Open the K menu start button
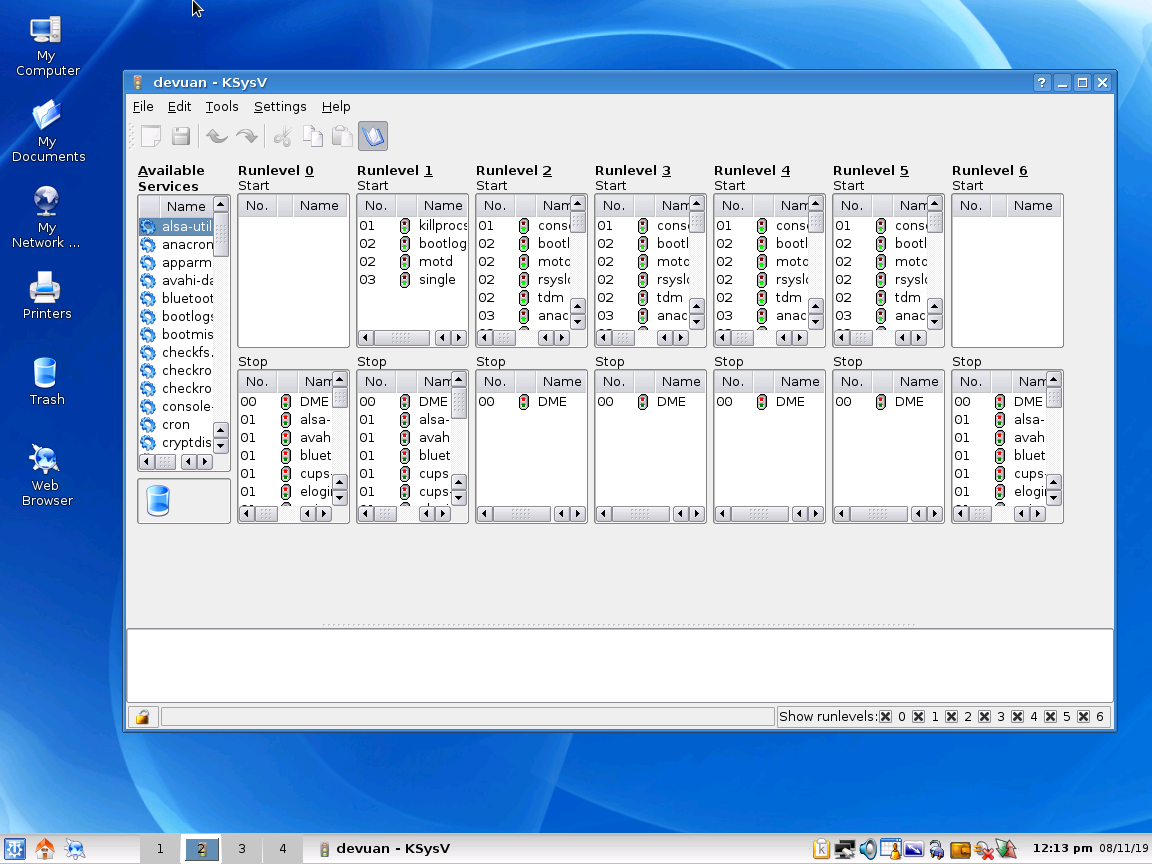 (15, 849)
